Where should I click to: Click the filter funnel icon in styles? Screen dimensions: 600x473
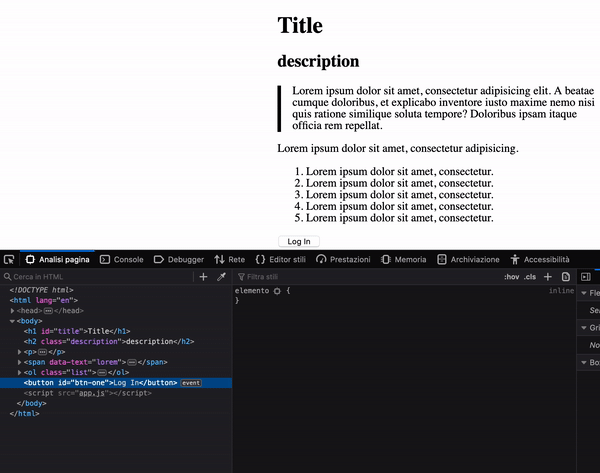coord(241,277)
